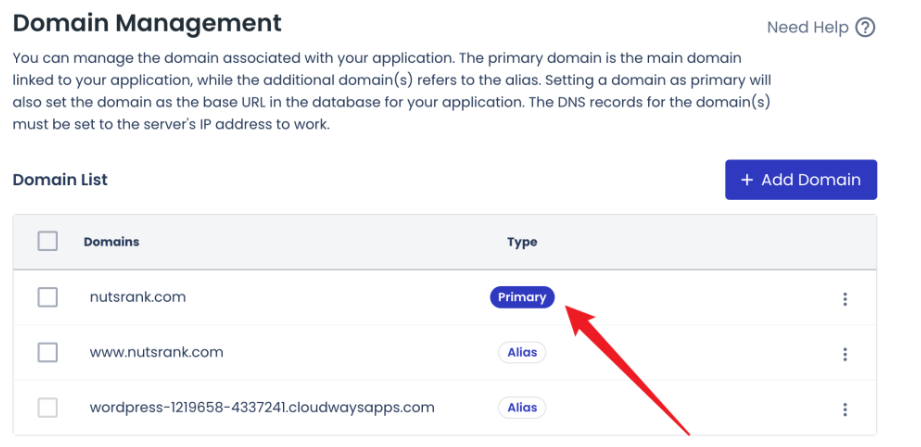Click the wordpress-1219658-4337241.cloudwaysapps.com domain name
The image size is (921, 447).
[262, 407]
